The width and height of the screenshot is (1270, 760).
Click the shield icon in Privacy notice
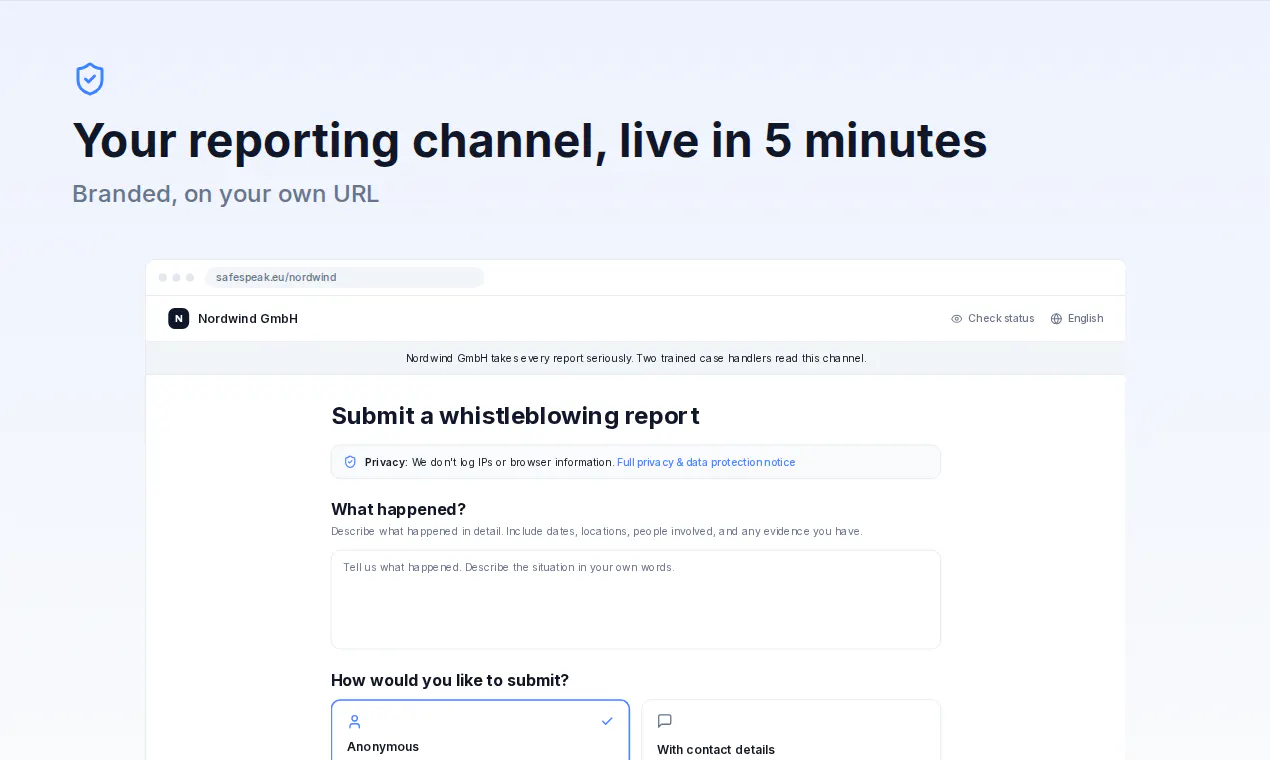point(350,462)
